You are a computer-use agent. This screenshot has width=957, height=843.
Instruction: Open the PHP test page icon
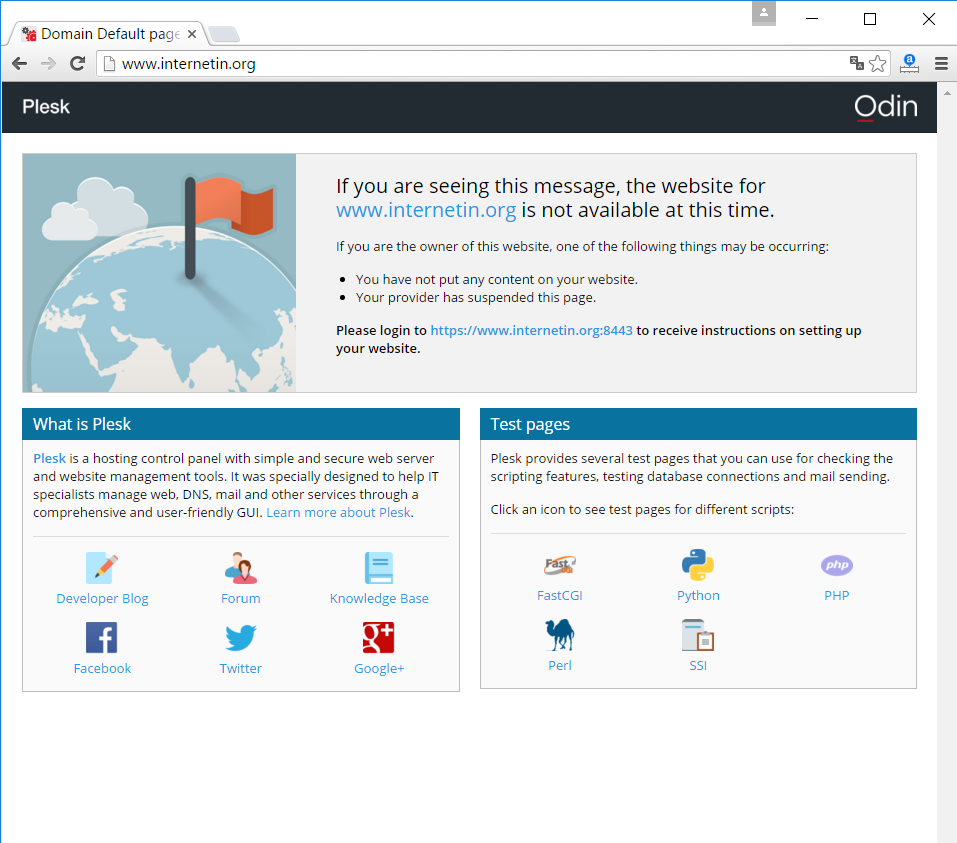click(x=837, y=566)
